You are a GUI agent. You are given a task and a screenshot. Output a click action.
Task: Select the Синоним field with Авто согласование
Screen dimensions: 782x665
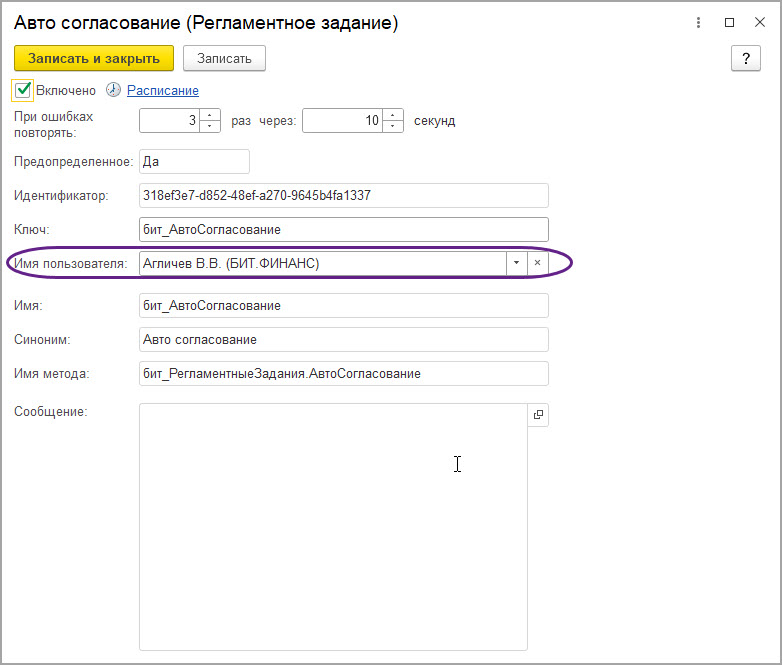pos(343,340)
